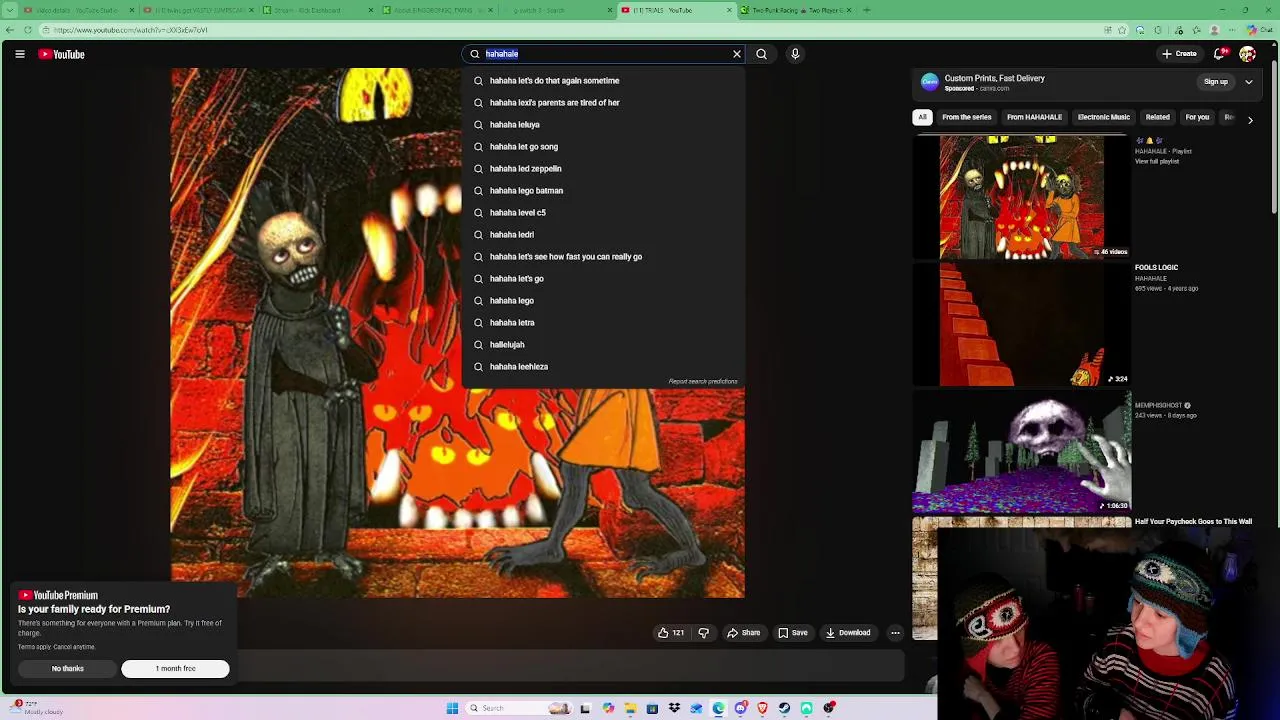The width and height of the screenshot is (1280, 720).
Task: Start voice search with microphone
Action: 795,54
